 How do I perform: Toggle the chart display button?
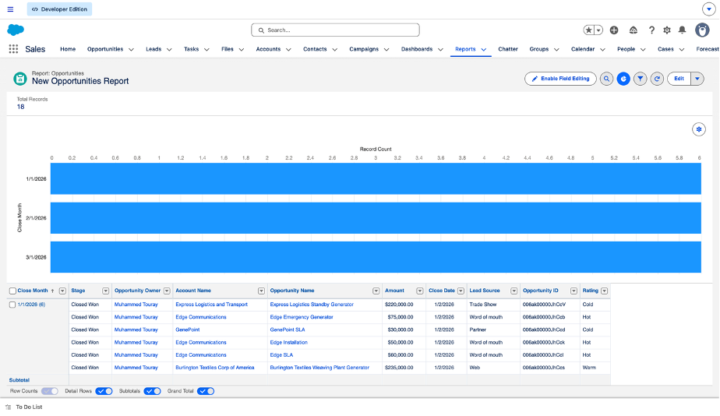[x=623, y=79]
